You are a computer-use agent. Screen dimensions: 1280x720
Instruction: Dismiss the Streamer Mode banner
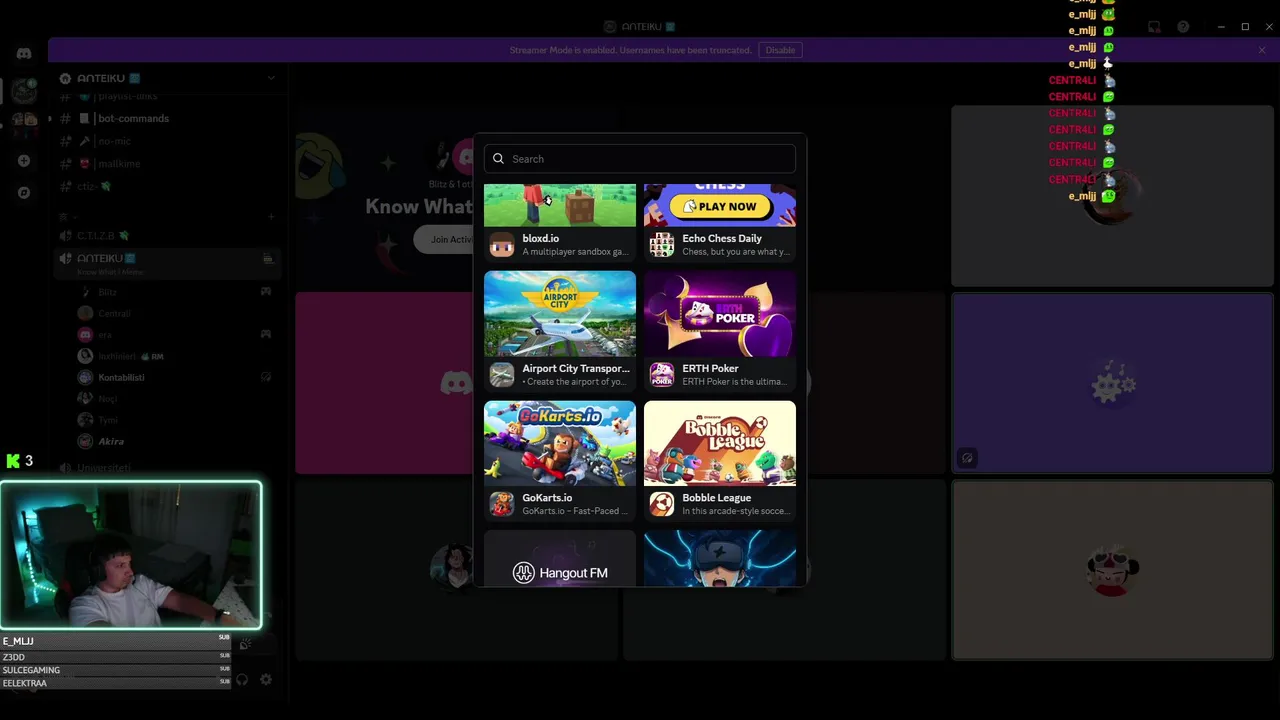pyautogui.click(x=1262, y=50)
